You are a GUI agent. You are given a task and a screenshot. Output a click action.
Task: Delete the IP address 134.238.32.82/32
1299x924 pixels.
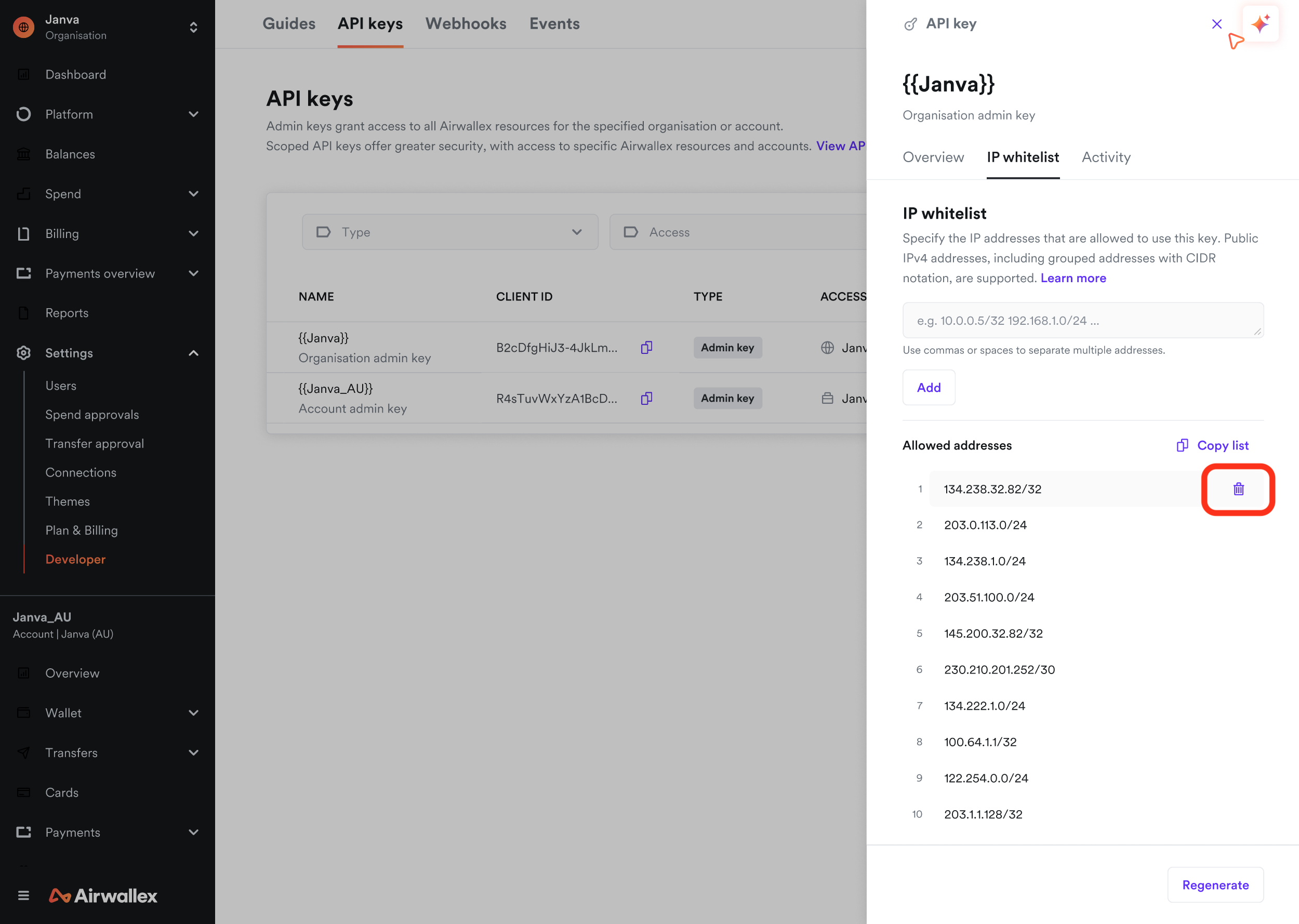point(1238,489)
